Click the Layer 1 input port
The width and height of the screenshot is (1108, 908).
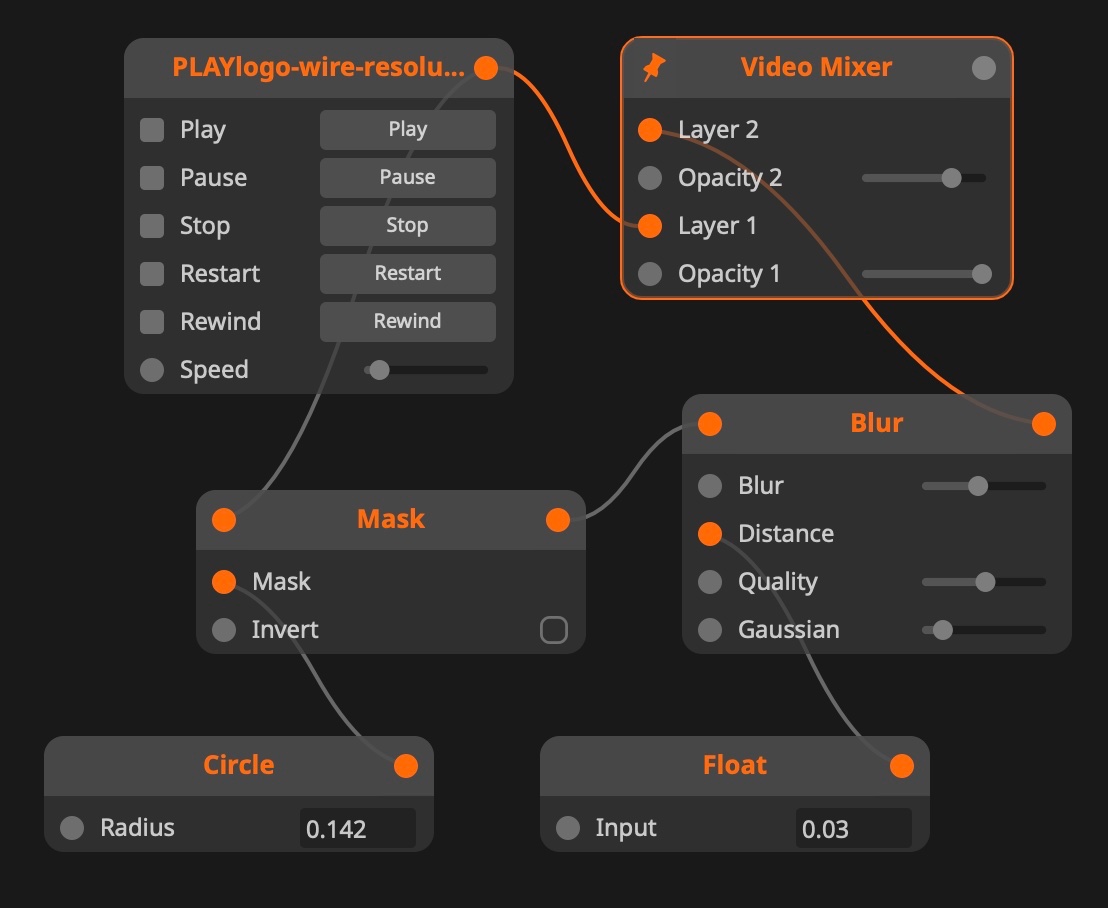[x=650, y=226]
